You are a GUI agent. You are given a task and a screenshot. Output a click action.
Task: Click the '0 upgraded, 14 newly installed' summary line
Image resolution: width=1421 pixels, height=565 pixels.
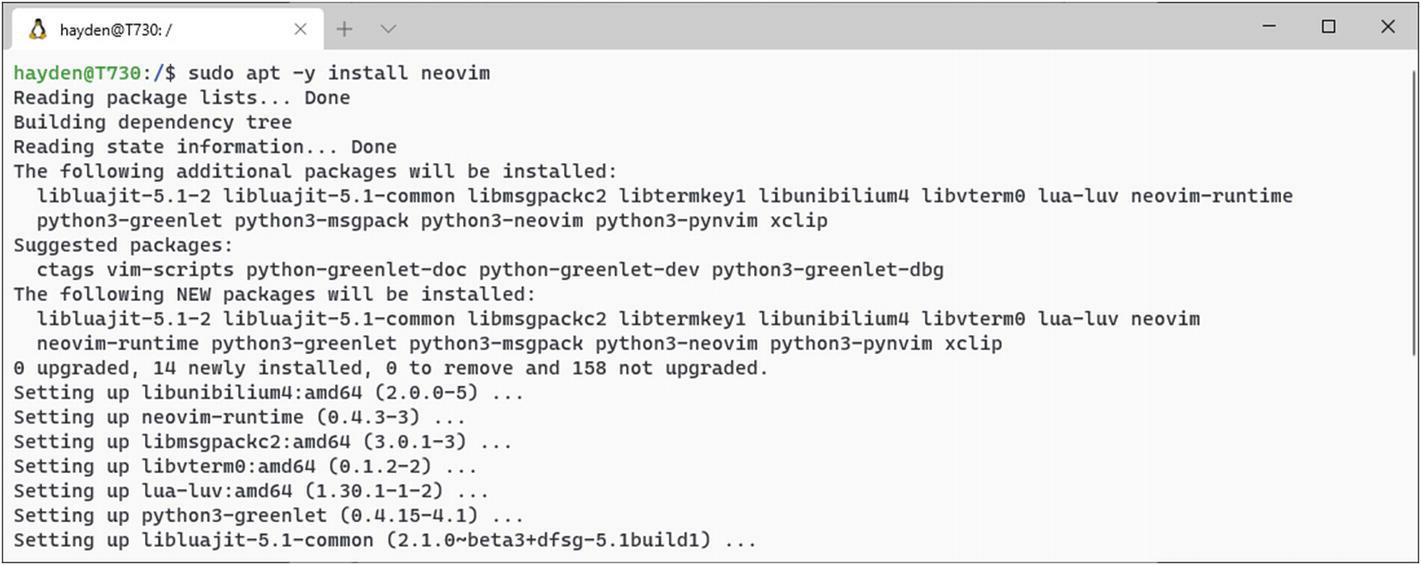(x=391, y=368)
